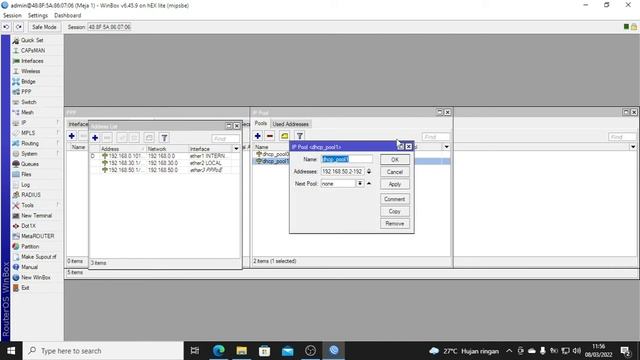Open Log menu
The height and width of the screenshot is (360, 640).
(x=25, y=184)
